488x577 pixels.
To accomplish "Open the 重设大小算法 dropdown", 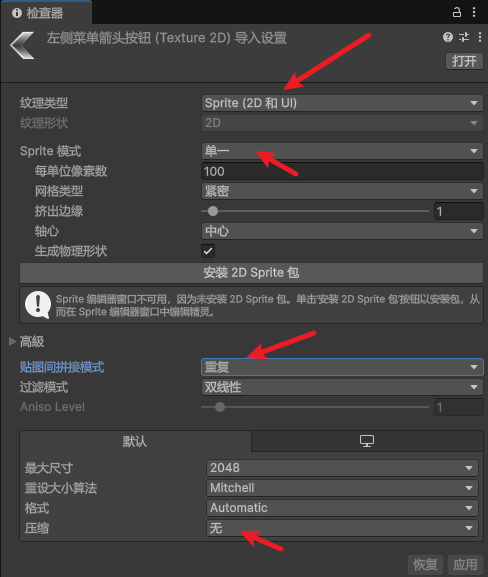I will click(x=342, y=488).
